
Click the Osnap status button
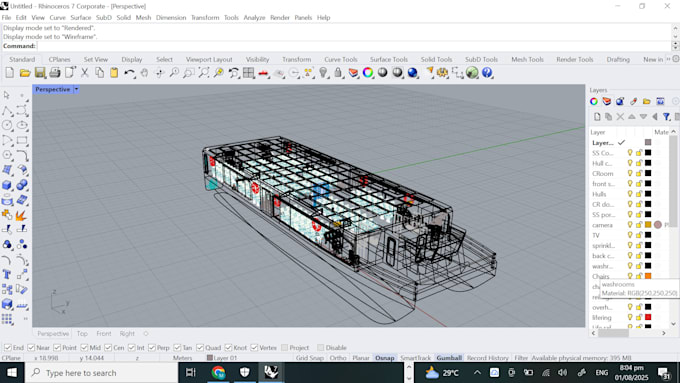pyautogui.click(x=385, y=358)
